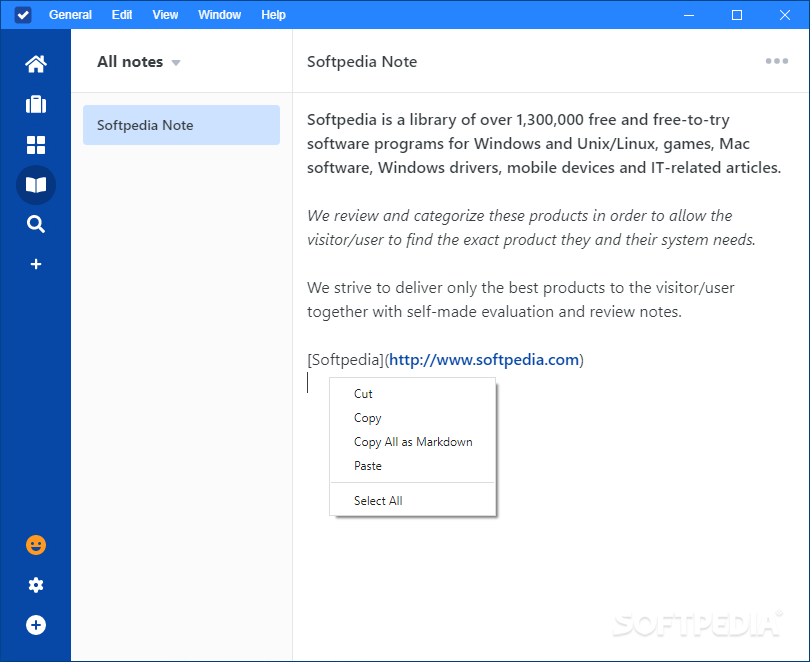Open the grid dashboard icon
Image resolution: width=810 pixels, height=662 pixels.
[x=36, y=145]
